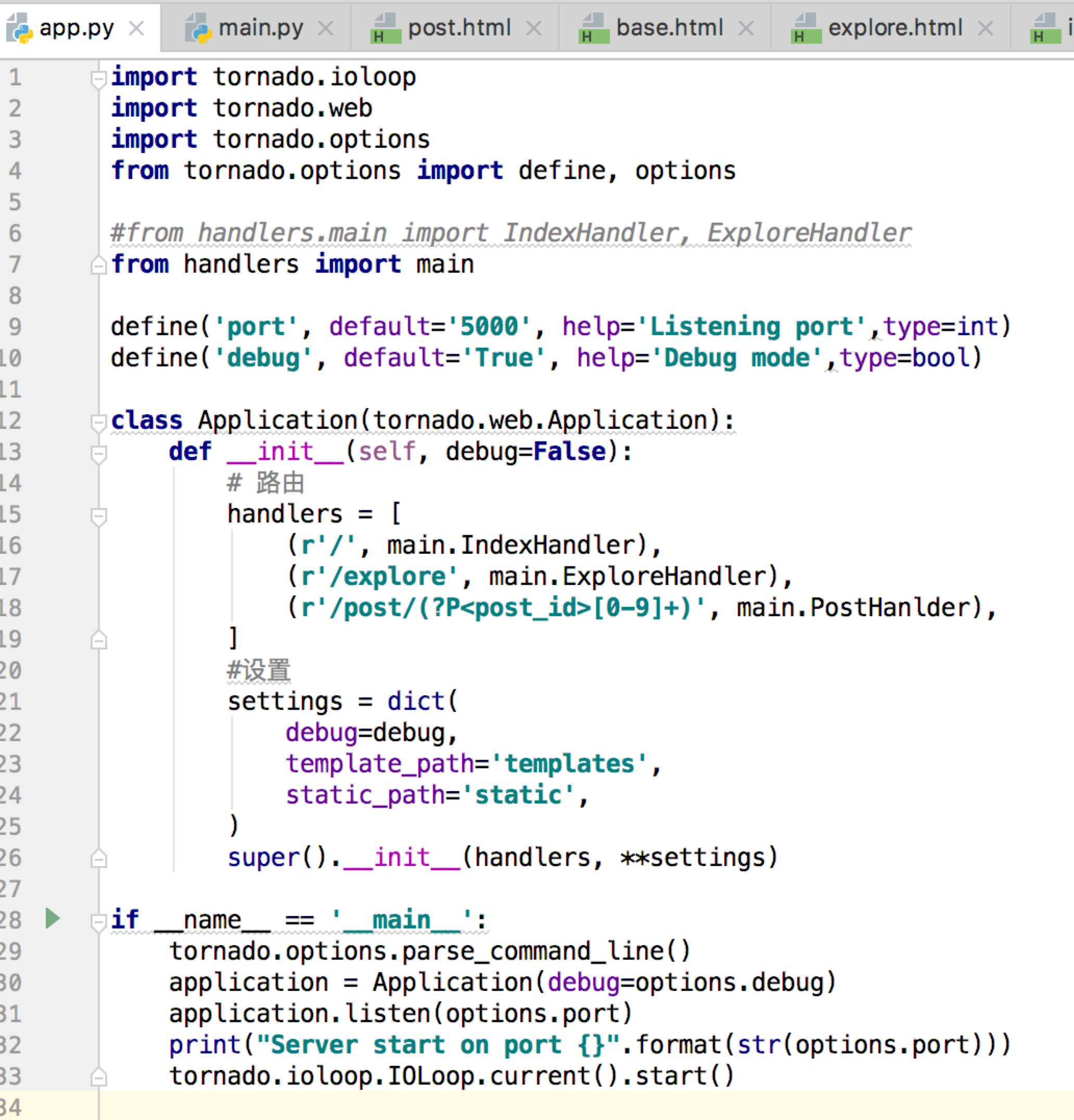This screenshot has height=1120, width=1074.
Task: Close the main.py tab
Action: point(326,28)
